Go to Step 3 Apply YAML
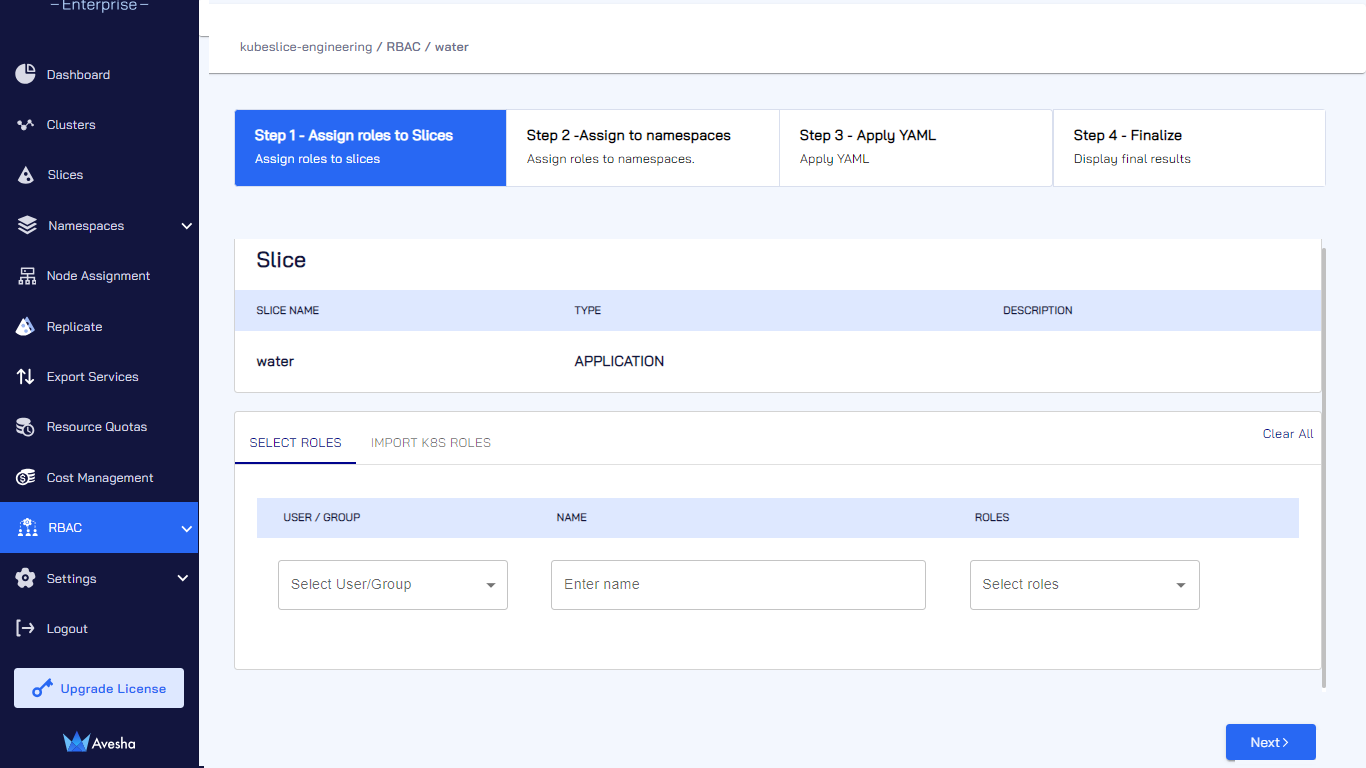Screen dimensions: 1366x768 (916, 148)
